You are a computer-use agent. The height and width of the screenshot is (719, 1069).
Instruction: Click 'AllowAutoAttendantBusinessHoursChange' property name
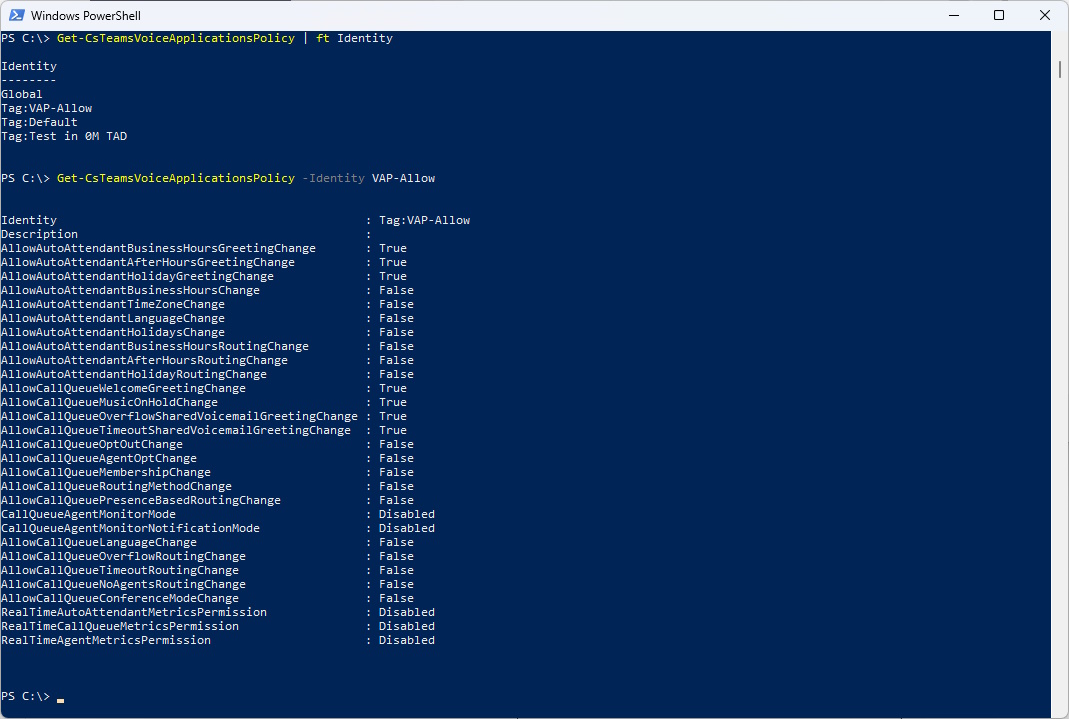point(130,290)
